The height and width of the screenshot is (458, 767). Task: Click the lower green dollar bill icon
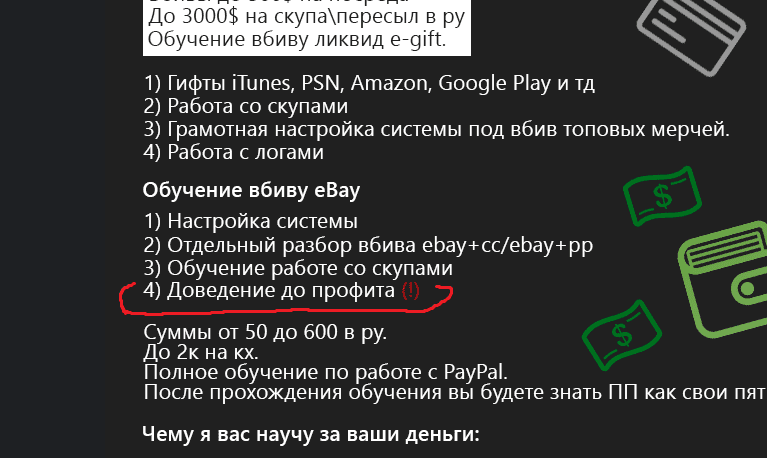point(622,335)
